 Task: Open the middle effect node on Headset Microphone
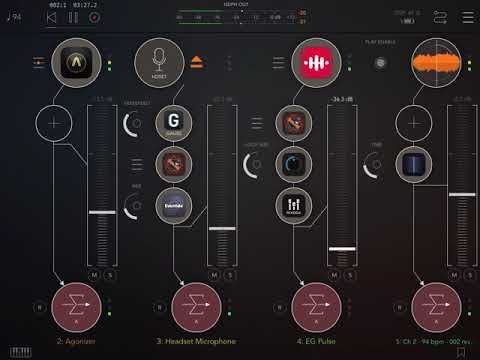pyautogui.click(x=174, y=164)
